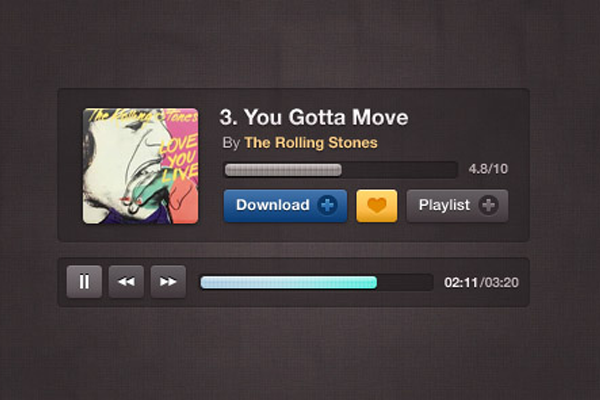600x400 pixels.
Task: Open the Love You Live album cover
Action: click(140, 166)
